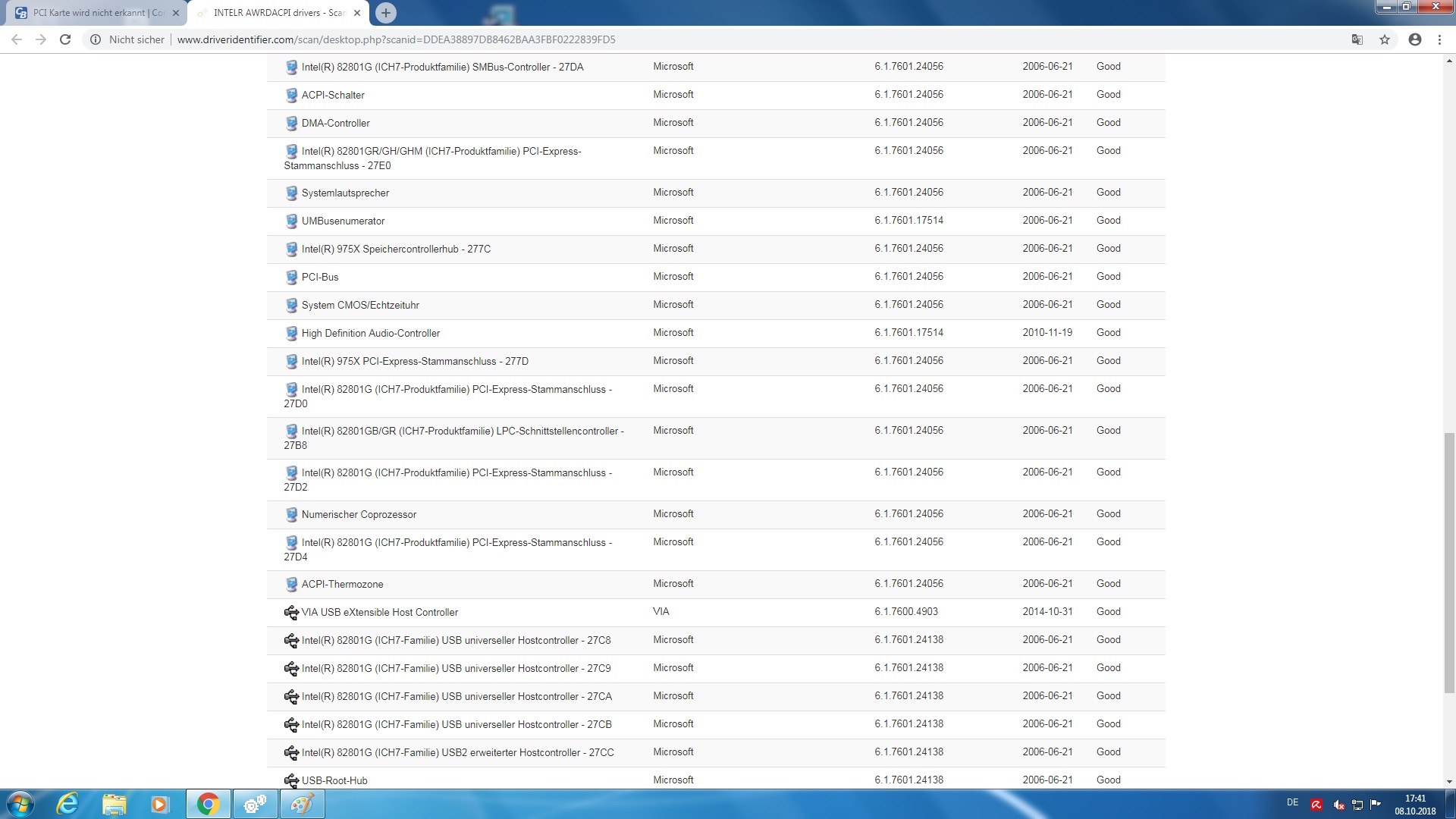Click the Windows Start button
The width and height of the screenshot is (1456, 819).
click(20, 804)
